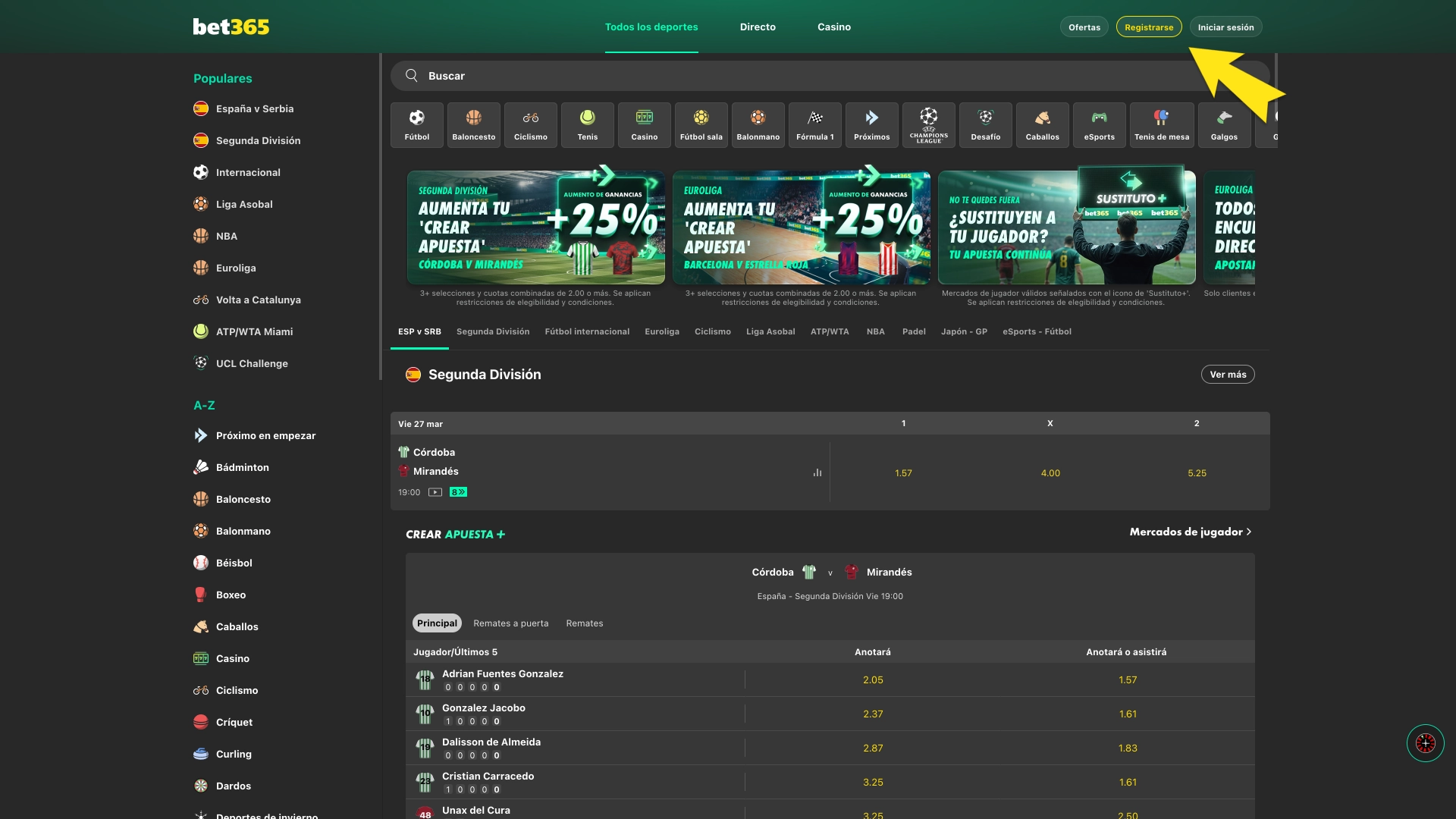Click the live stream icon next to 19:00
This screenshot has width=1456, height=819.
coord(435,492)
